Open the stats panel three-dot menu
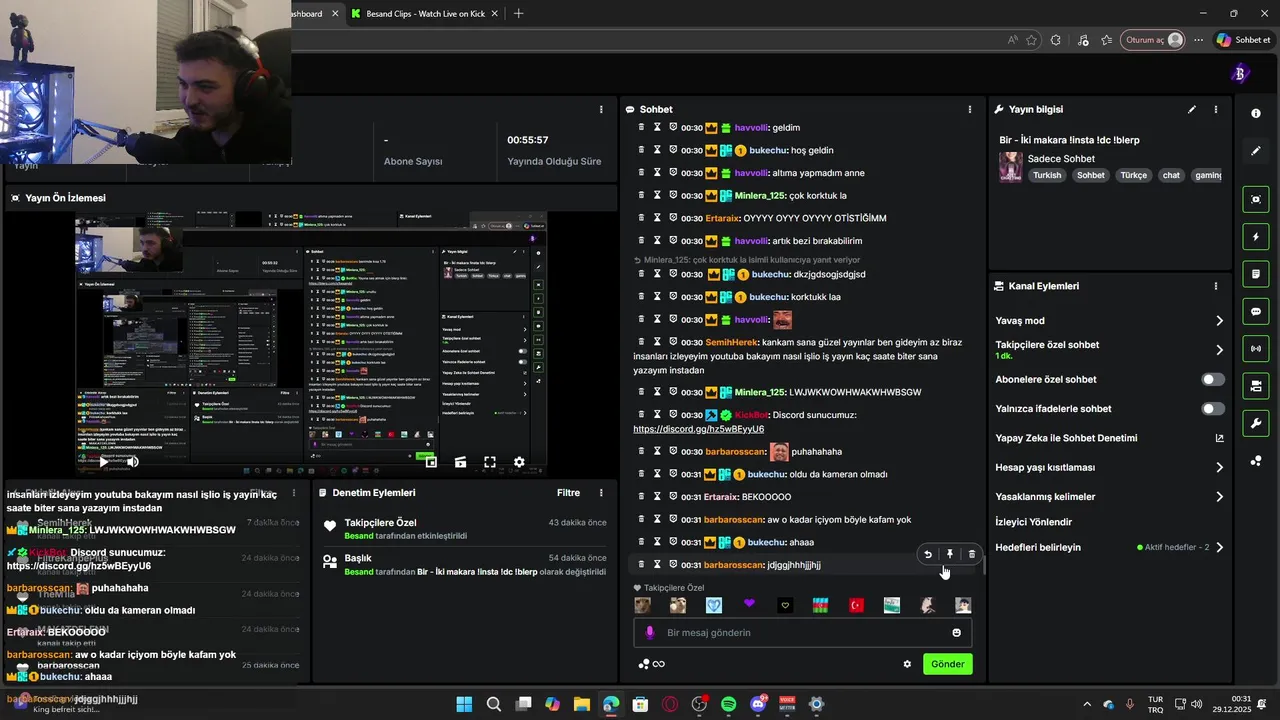Viewport: 1280px width, 720px height. point(601,109)
